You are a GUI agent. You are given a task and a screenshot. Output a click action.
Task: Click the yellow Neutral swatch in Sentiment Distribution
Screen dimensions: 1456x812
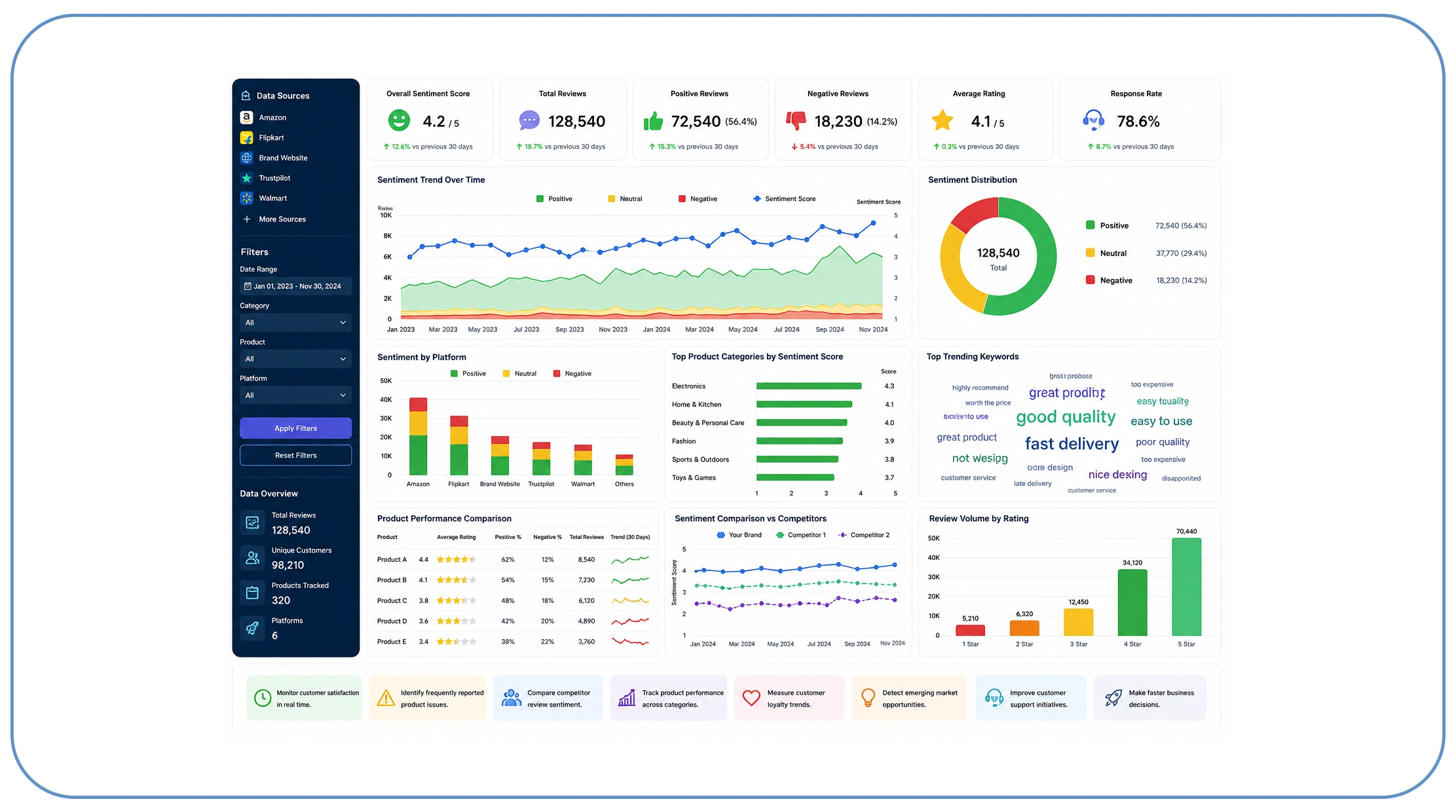click(1090, 253)
